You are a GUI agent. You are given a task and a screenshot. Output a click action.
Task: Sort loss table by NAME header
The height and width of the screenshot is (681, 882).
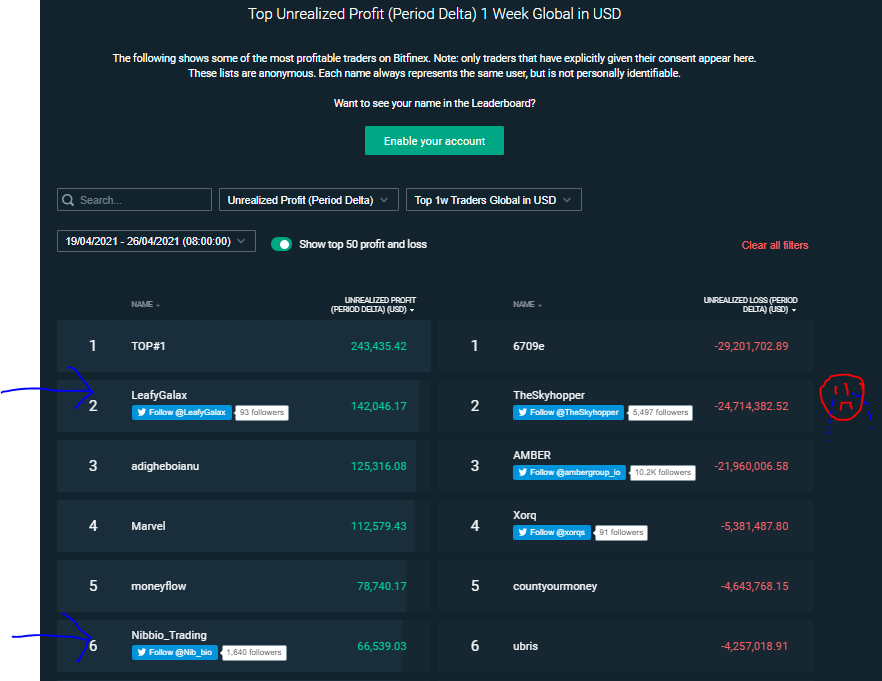coord(527,304)
